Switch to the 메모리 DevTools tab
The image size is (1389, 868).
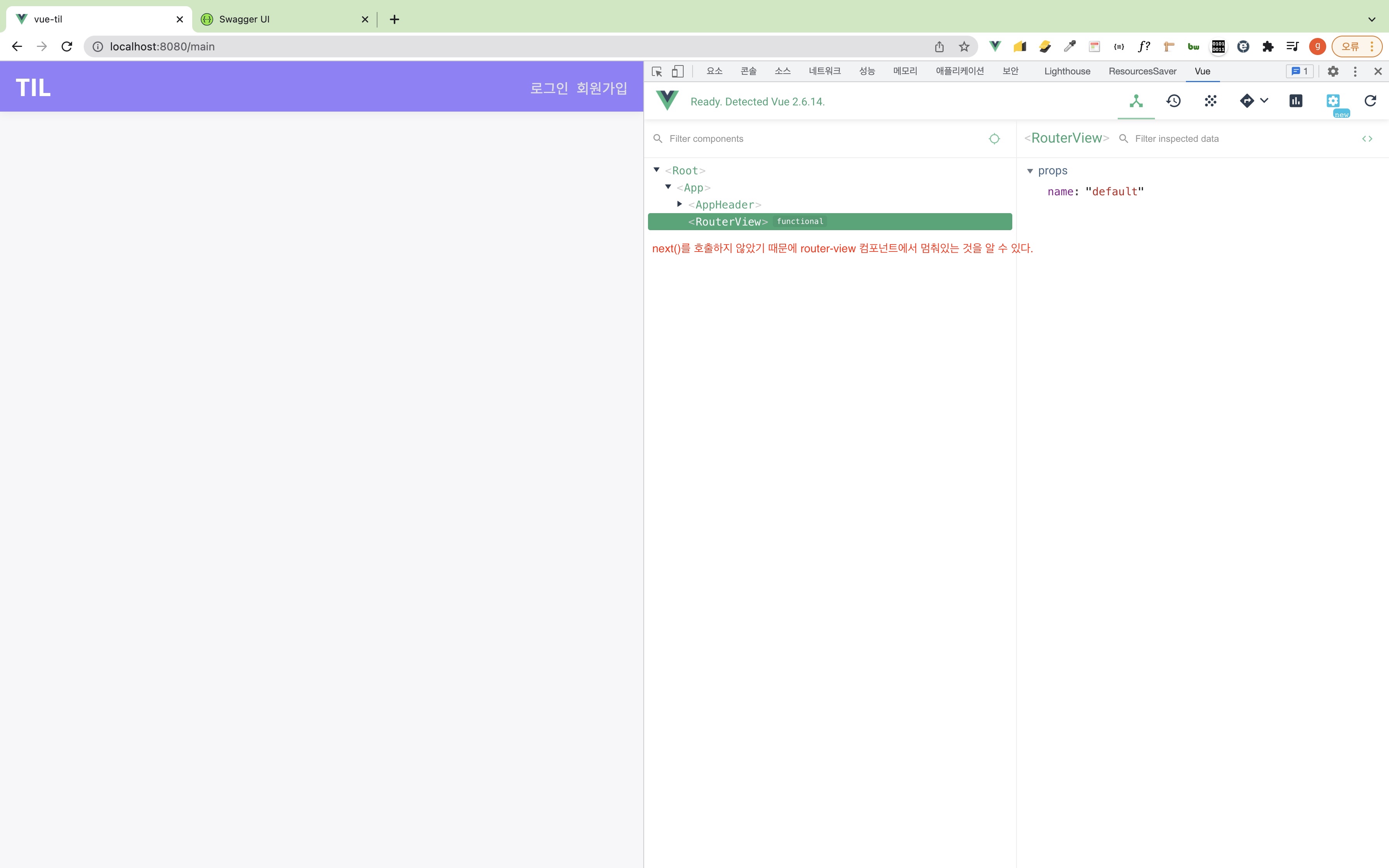click(x=905, y=71)
